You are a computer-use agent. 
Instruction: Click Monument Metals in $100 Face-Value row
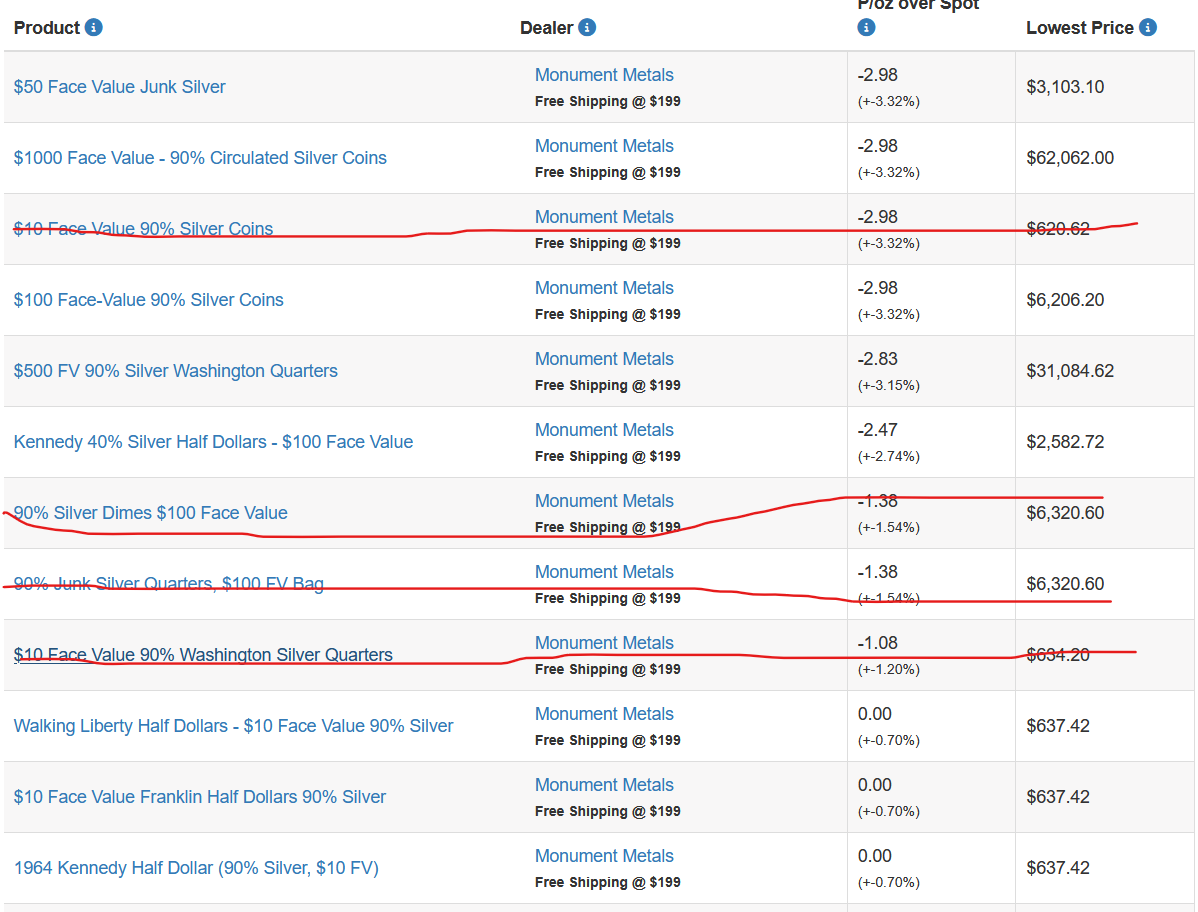(x=604, y=288)
